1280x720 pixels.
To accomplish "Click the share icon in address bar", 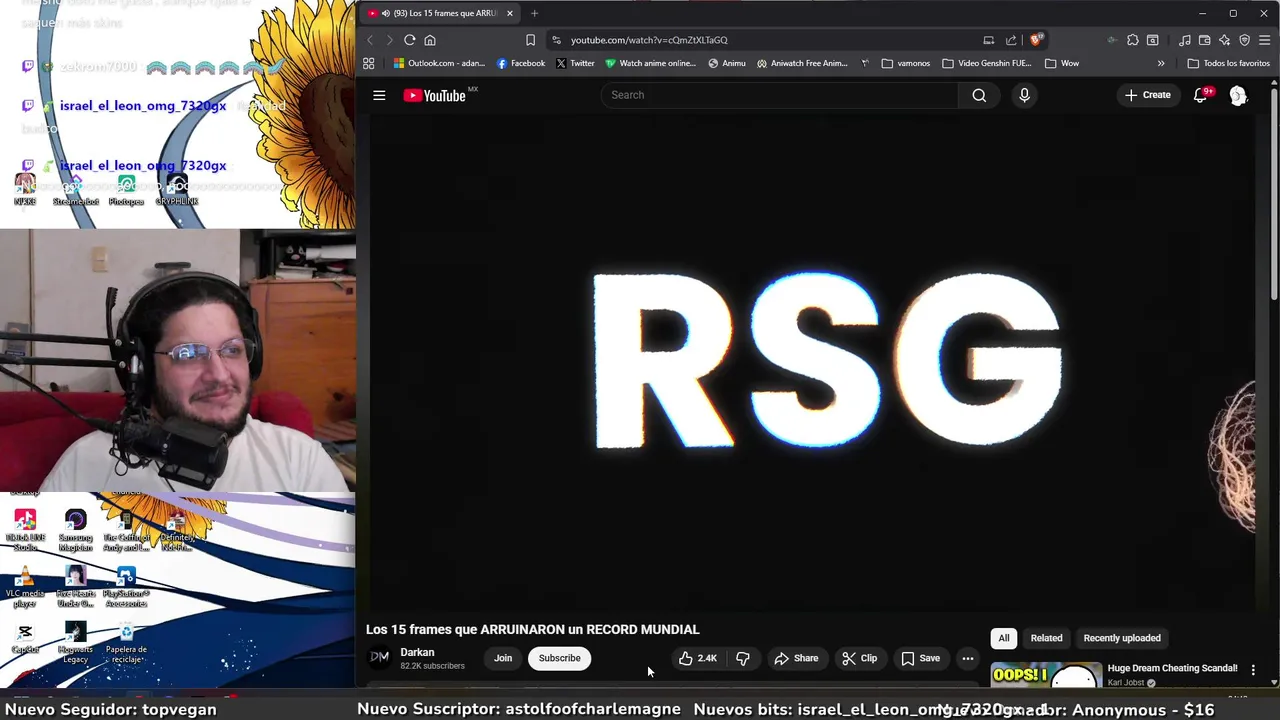I will point(1011,40).
